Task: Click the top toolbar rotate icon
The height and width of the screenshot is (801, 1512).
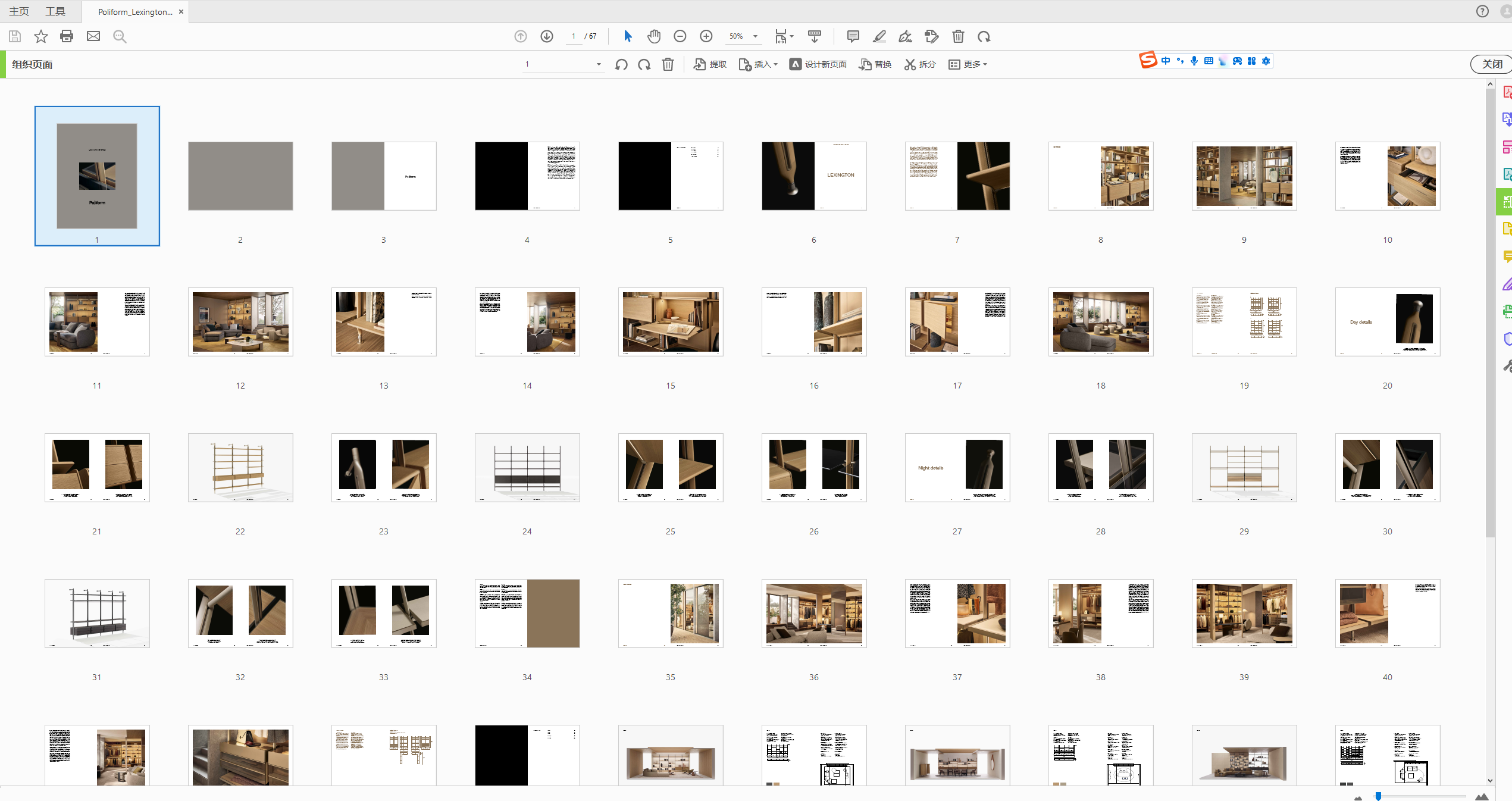Action: (984, 36)
